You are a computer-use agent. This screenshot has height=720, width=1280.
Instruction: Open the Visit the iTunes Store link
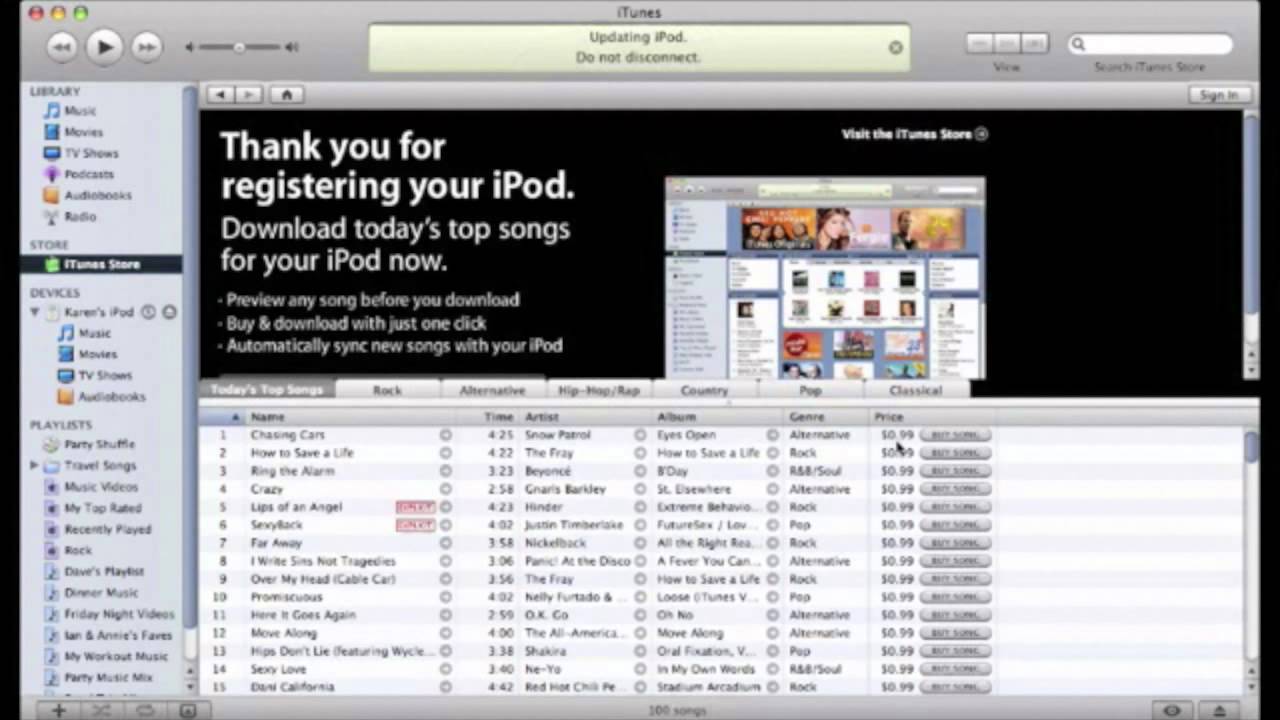click(x=914, y=134)
